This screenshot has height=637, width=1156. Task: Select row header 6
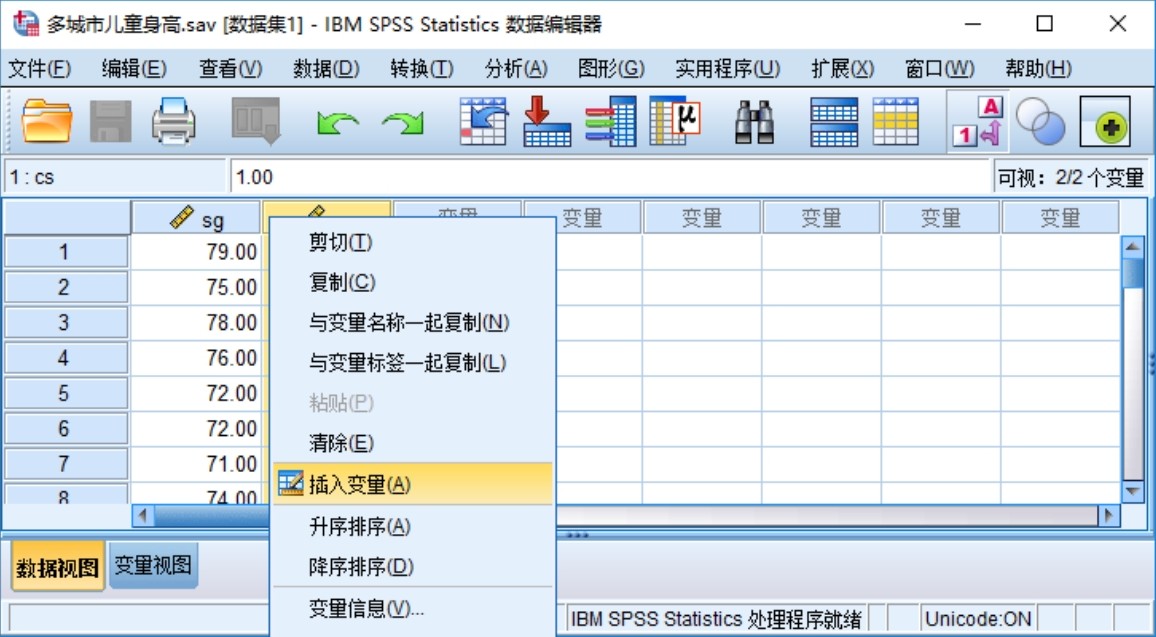pos(65,428)
